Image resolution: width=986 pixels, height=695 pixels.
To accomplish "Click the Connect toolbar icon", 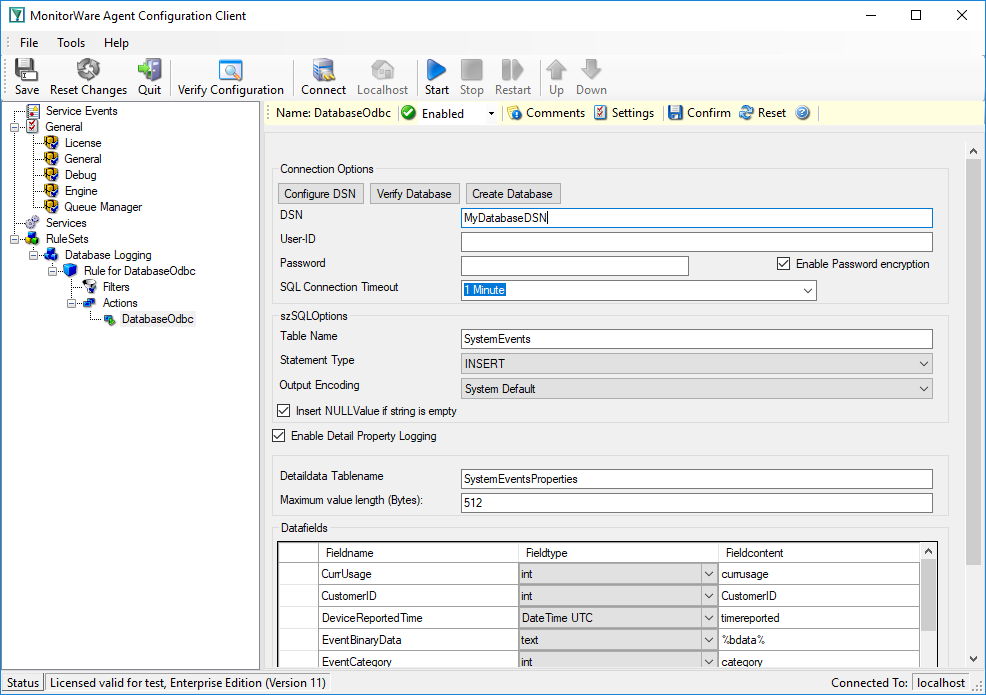I will [x=323, y=70].
